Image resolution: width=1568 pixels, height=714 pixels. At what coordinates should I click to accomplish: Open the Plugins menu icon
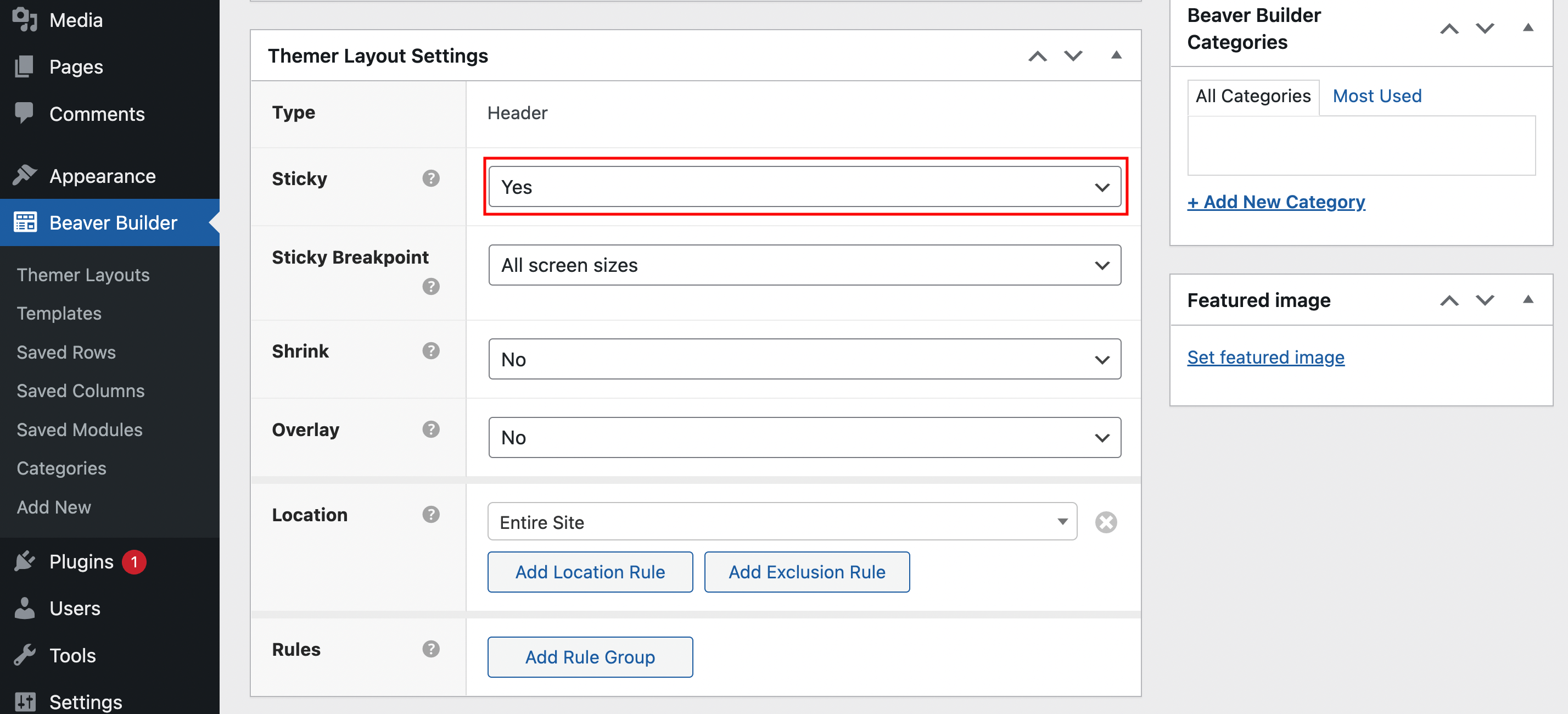click(x=24, y=561)
